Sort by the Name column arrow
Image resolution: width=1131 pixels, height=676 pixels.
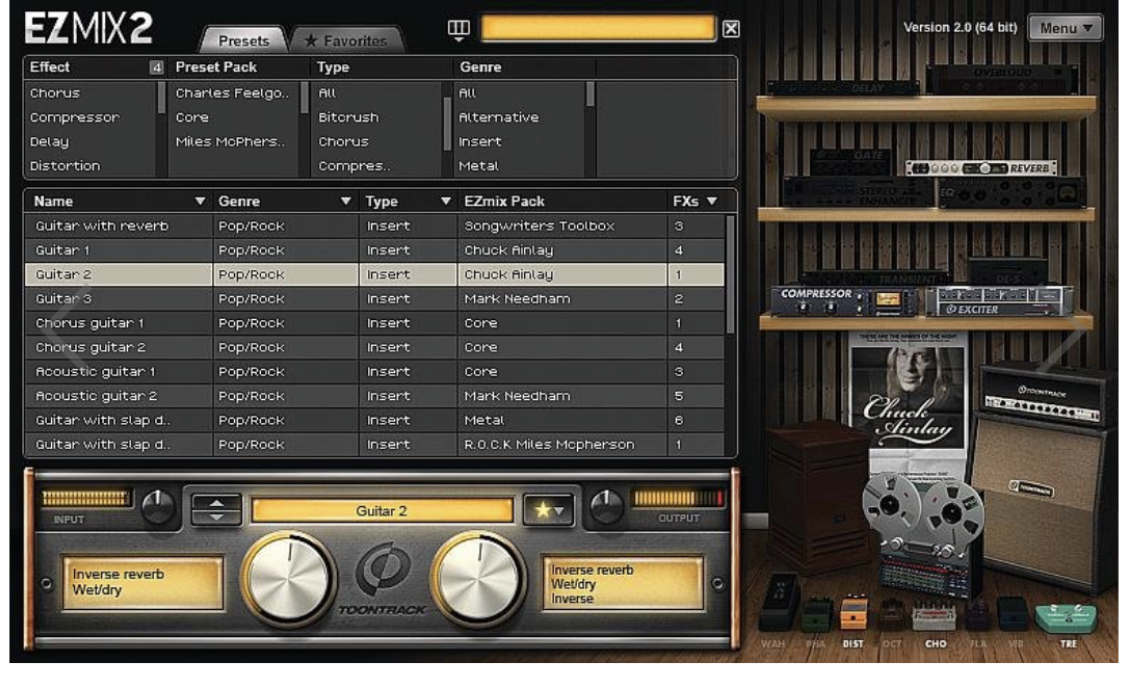click(200, 201)
